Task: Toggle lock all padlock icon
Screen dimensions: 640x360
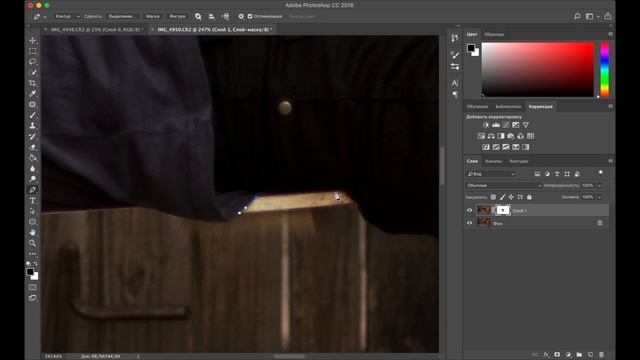Action: click(529, 197)
